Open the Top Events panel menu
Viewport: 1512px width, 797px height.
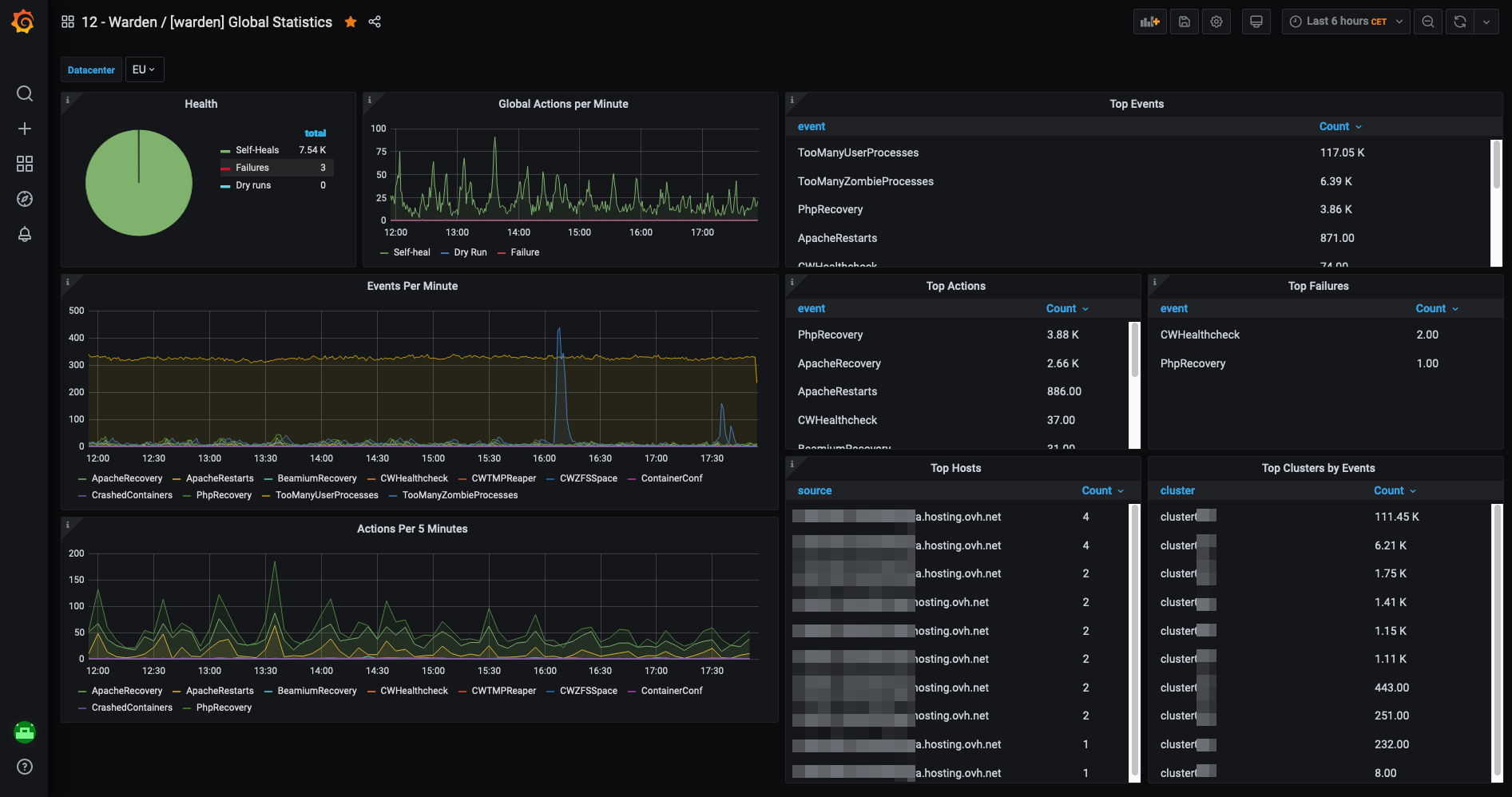point(1137,103)
